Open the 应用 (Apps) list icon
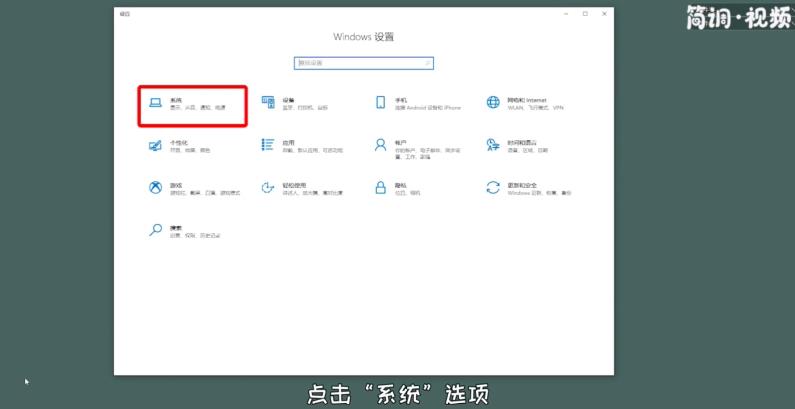Viewport: 795px width, 409px height. (x=268, y=145)
